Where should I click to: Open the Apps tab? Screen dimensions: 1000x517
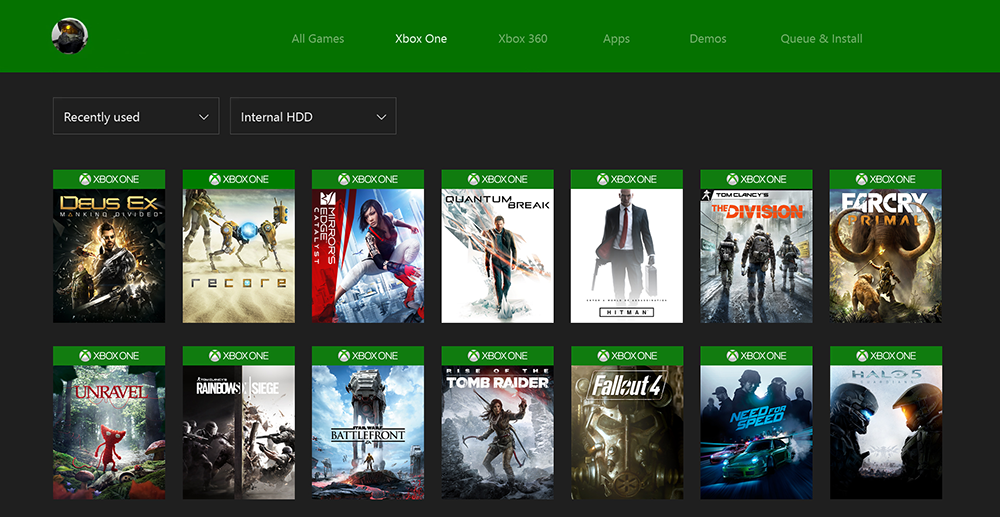pos(616,39)
